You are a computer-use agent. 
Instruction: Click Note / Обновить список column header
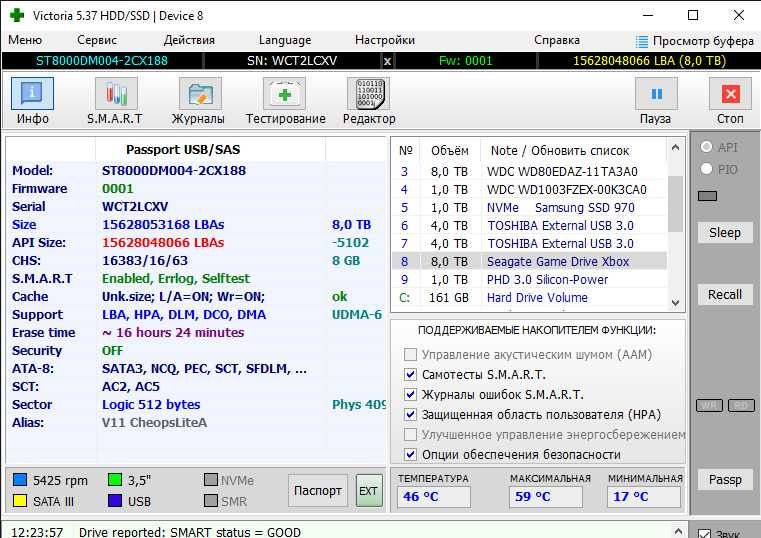click(x=560, y=151)
